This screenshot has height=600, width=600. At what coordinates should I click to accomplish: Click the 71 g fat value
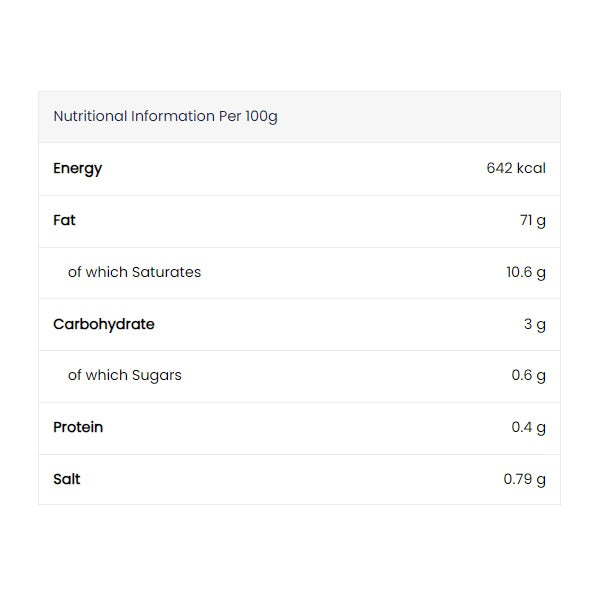[x=532, y=220]
